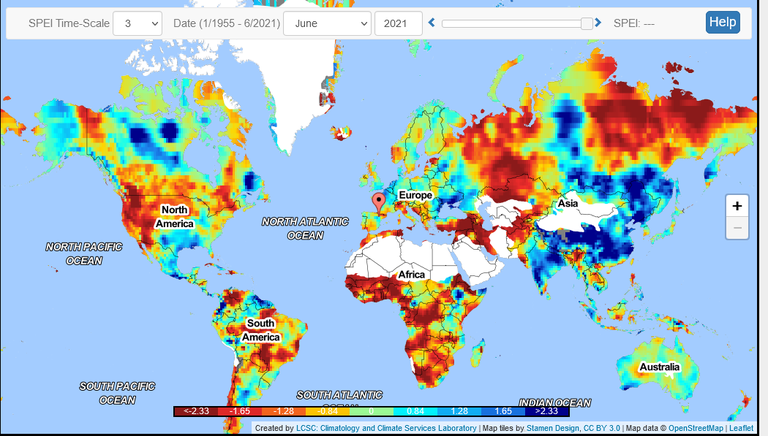Open the Help button
Viewport: 768px width, 436px height.
coord(722,22)
